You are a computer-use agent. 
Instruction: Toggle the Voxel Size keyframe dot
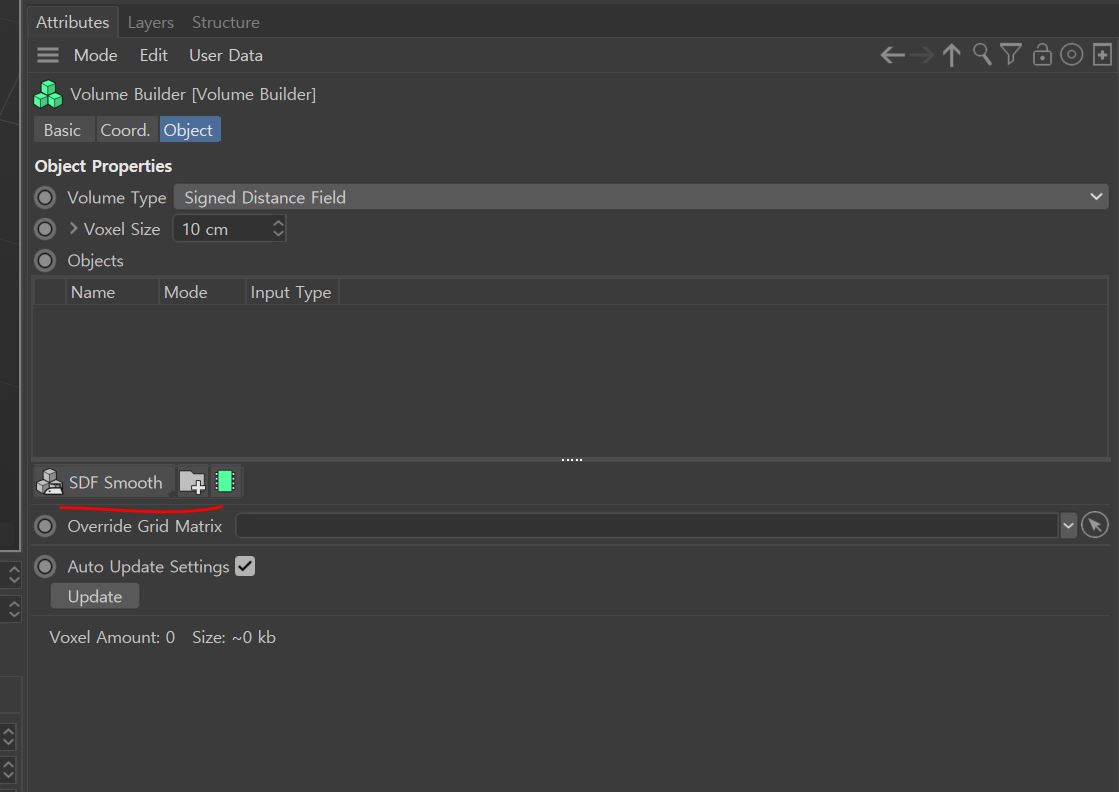point(45,229)
